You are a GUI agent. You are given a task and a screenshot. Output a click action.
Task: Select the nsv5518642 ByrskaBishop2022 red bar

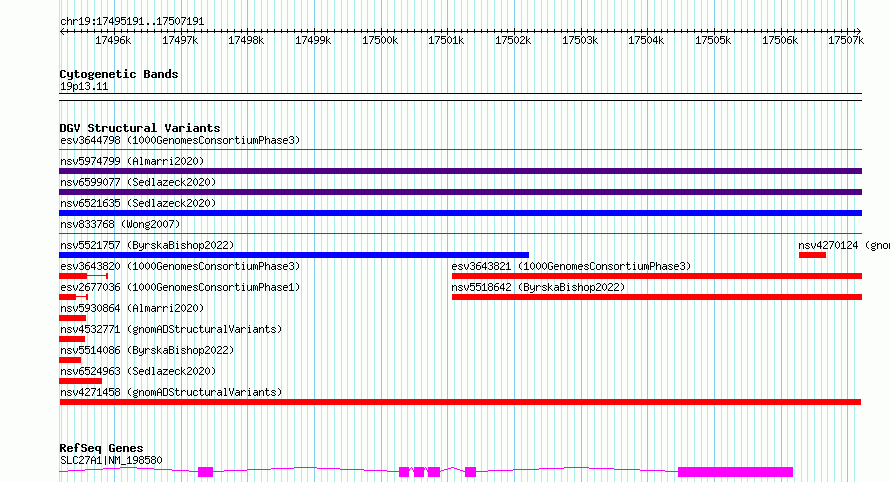tap(657, 297)
